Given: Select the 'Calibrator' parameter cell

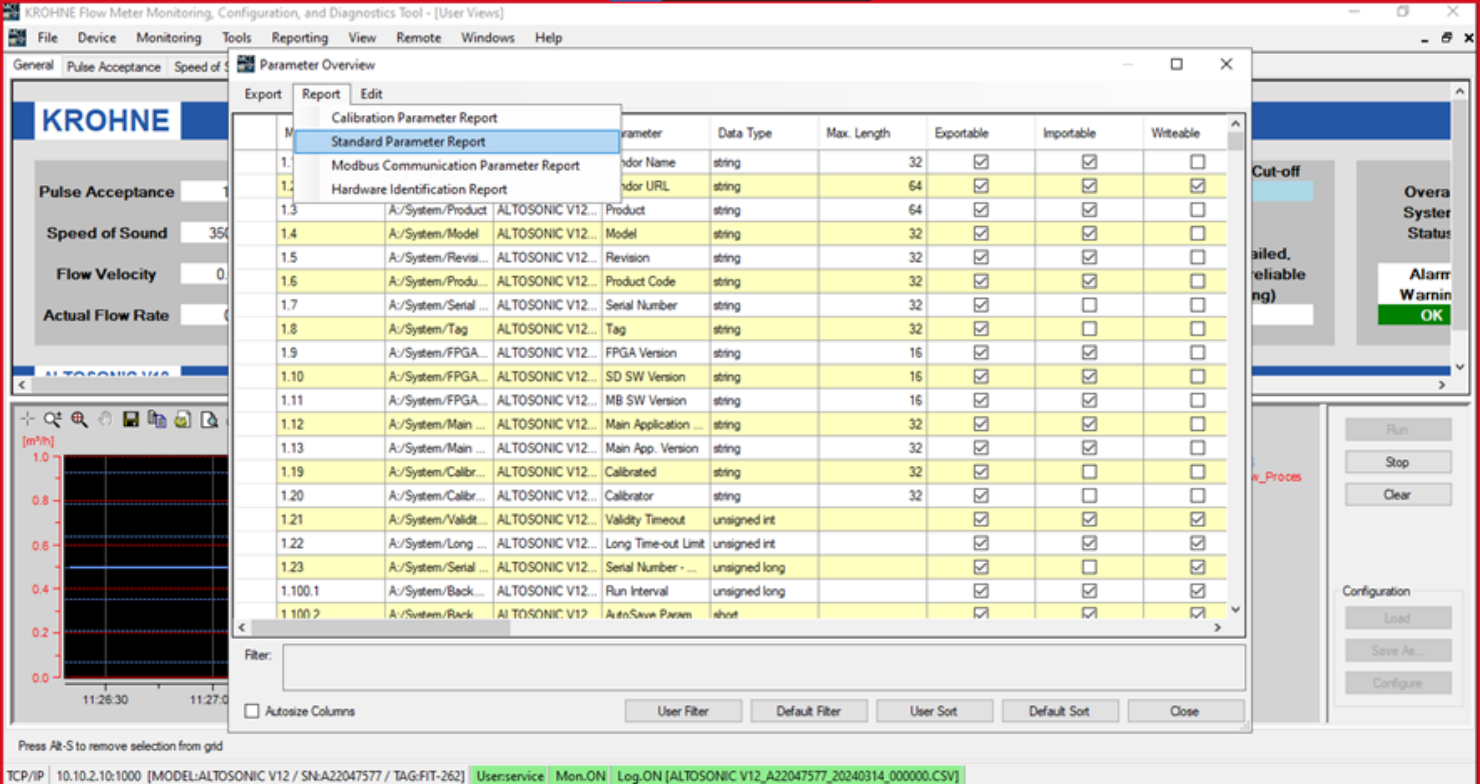Looking at the screenshot, I should point(656,496).
